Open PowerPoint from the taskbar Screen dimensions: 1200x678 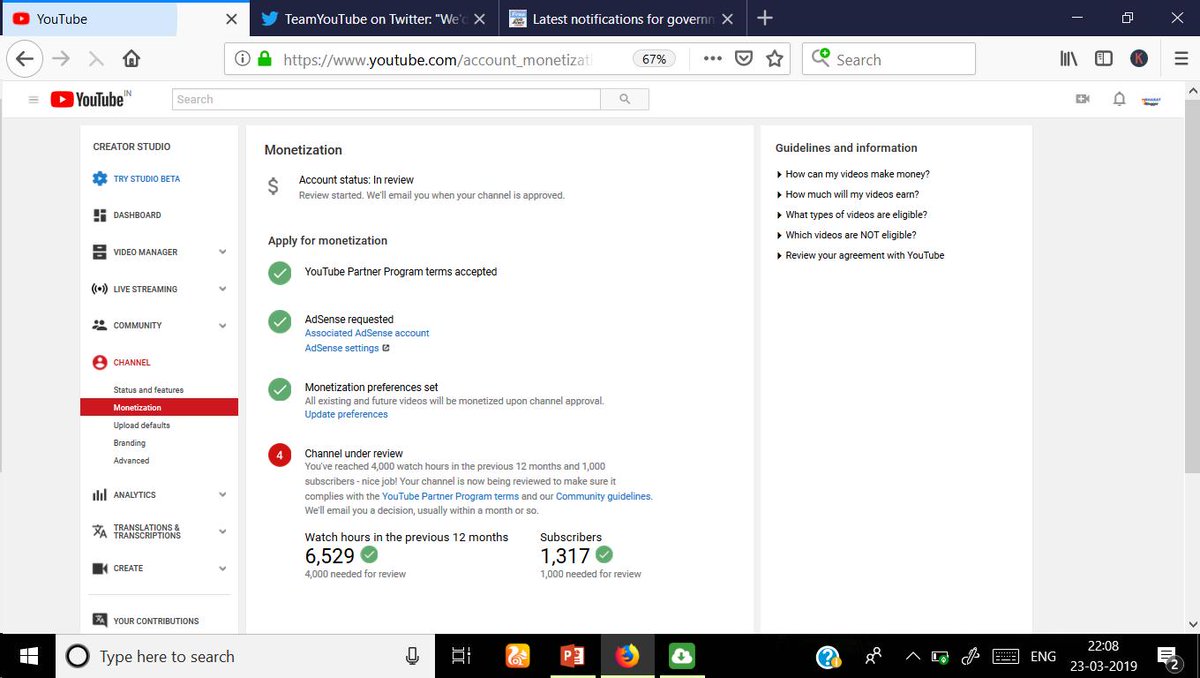[x=572, y=656]
